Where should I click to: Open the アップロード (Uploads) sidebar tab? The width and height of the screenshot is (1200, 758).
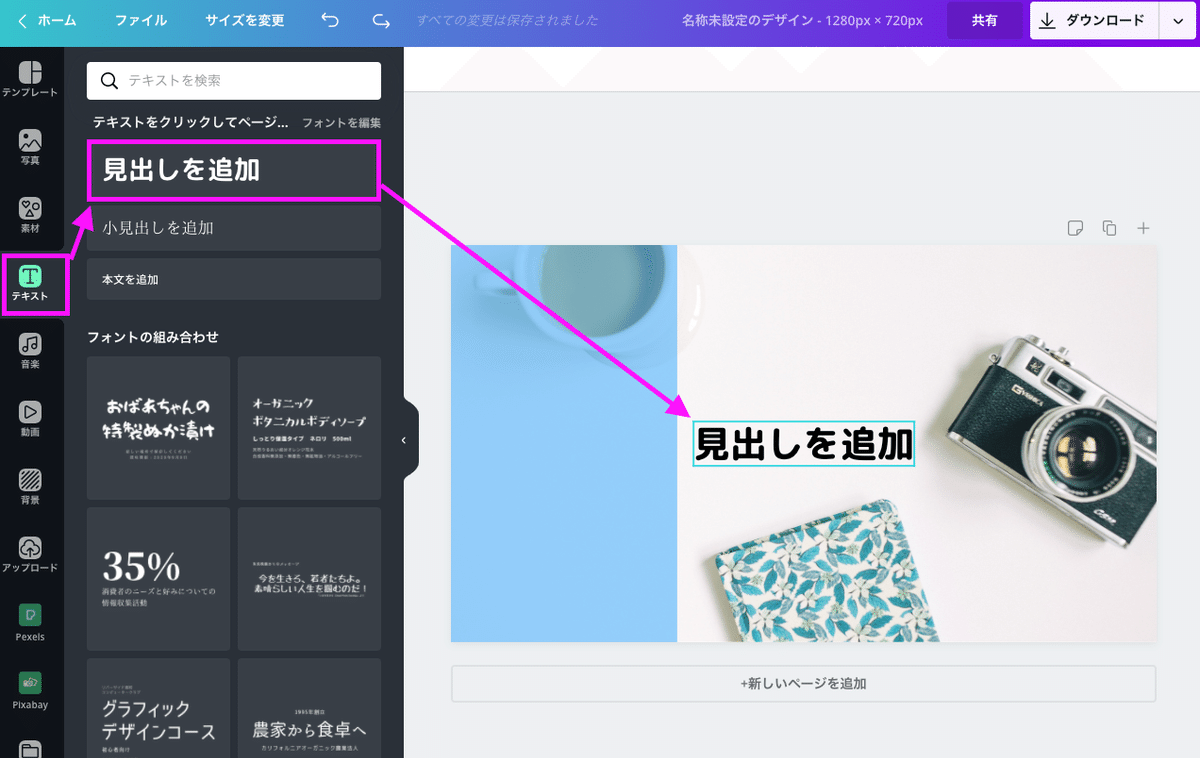pos(30,556)
